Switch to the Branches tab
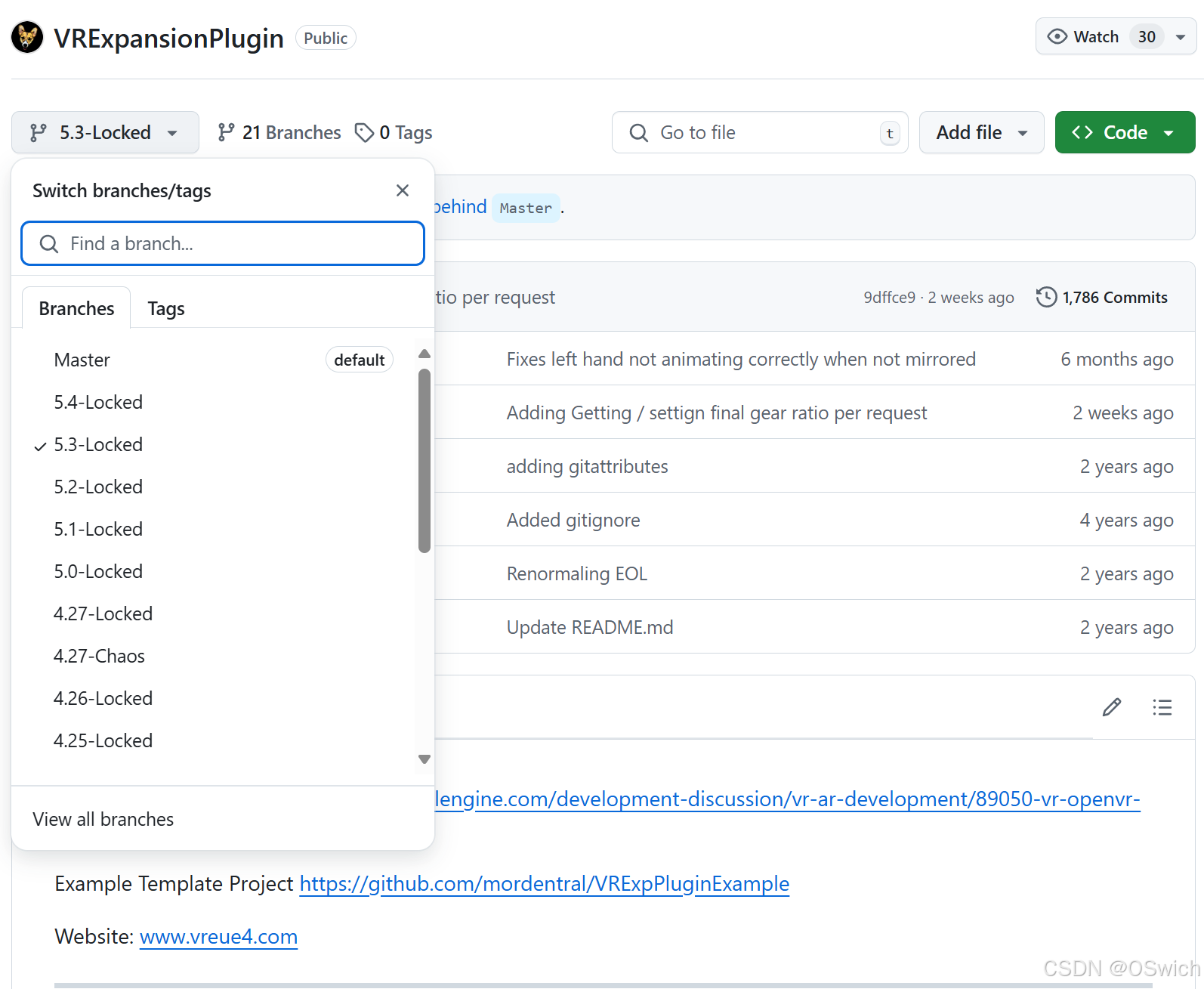Image resolution: width=1204 pixels, height=989 pixels. (76, 308)
